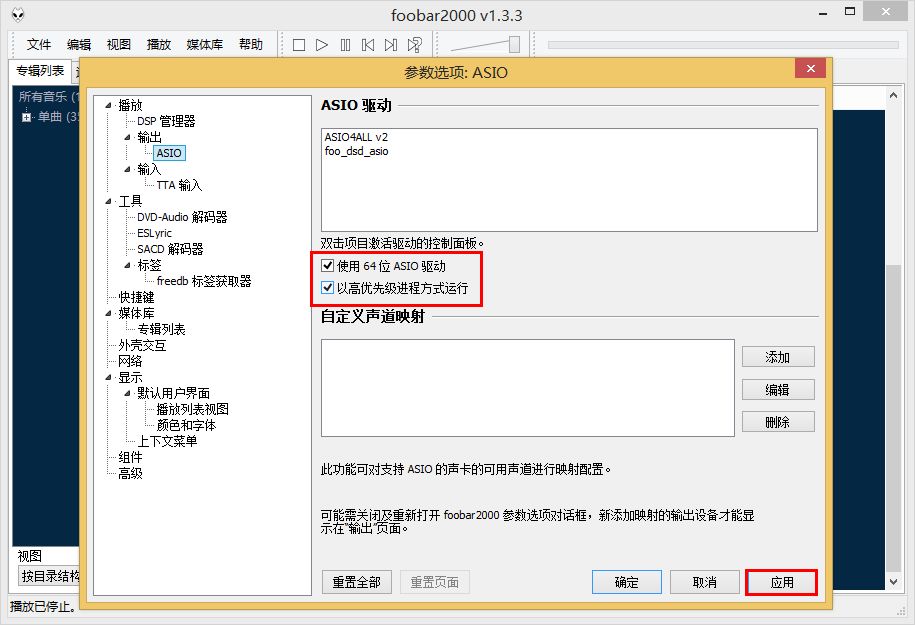Select 专辑列表 under 媒体库 in tree
Viewport: 915px width, 625px height.
[162, 329]
